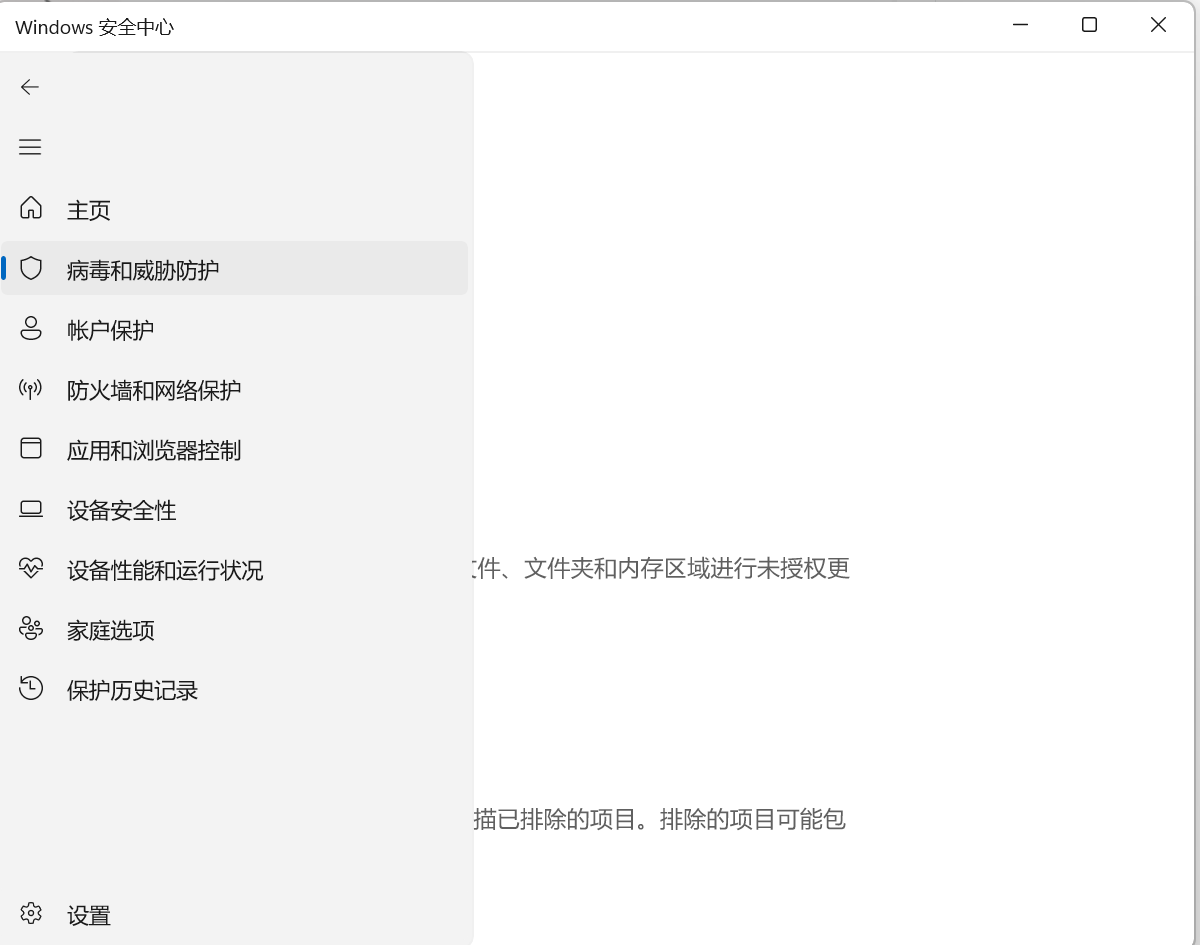This screenshot has width=1200, height=945.
Task: Click the window icon for 应用和浏览器控制
Action: 31,448
